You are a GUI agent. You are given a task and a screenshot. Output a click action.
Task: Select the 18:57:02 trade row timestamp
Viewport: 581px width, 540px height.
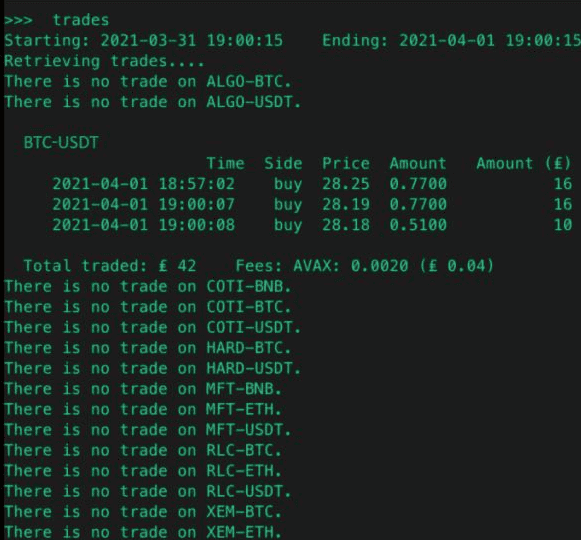tap(143, 184)
